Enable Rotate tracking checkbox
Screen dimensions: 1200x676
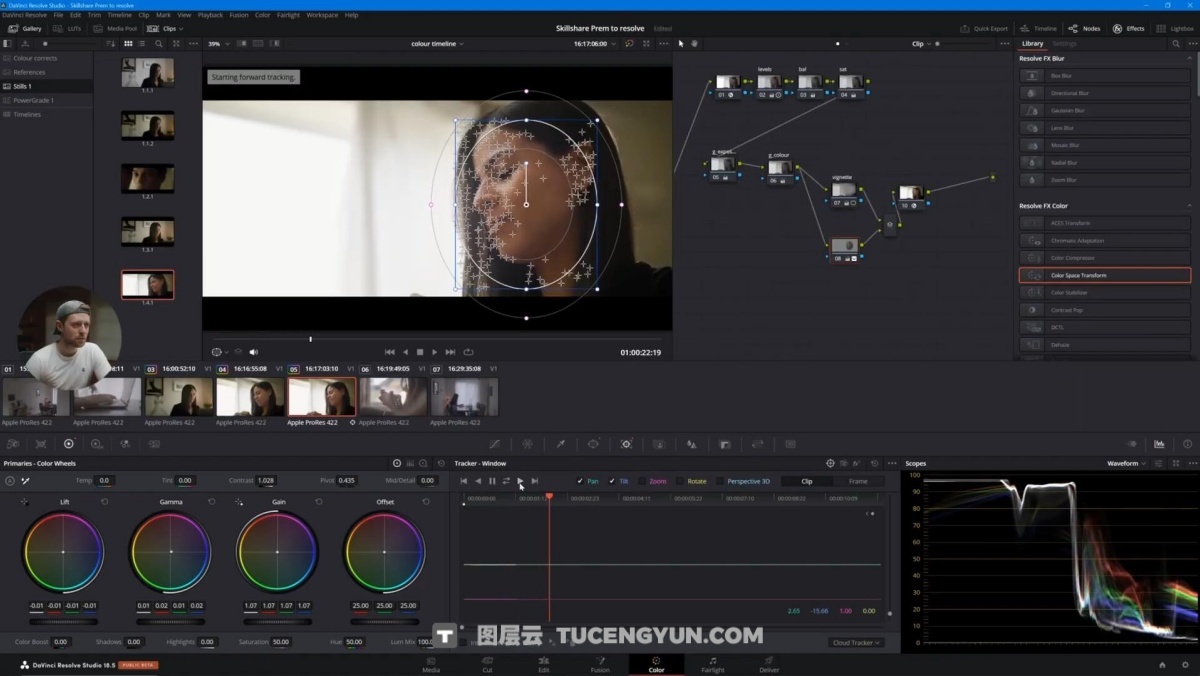680,481
